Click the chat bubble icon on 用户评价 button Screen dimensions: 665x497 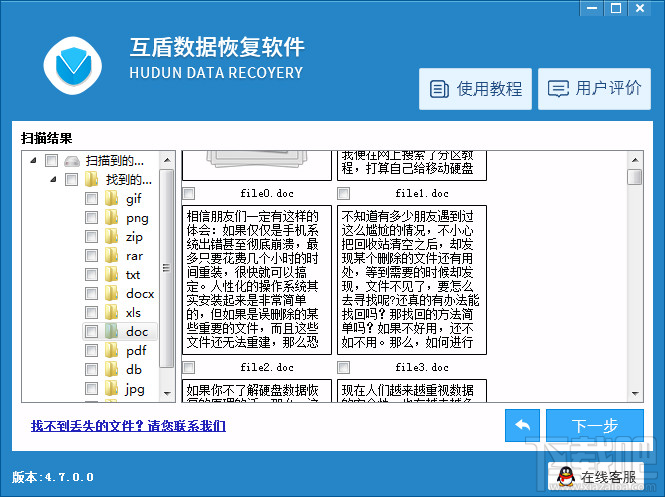coord(558,89)
